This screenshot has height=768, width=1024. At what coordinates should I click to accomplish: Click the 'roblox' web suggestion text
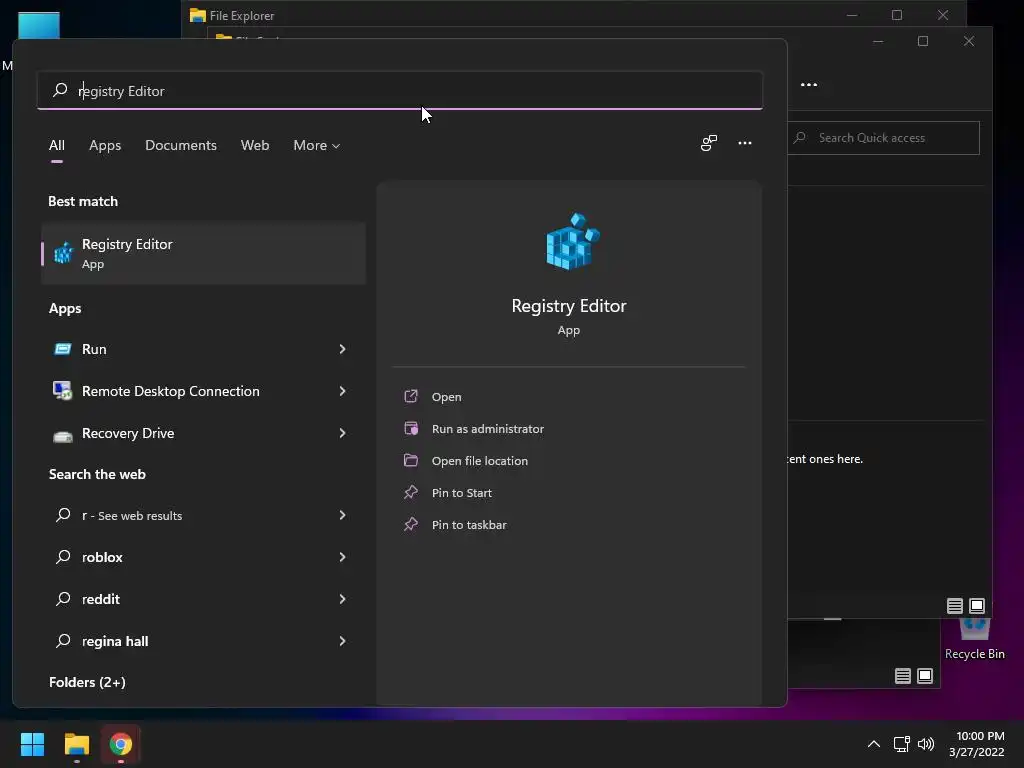point(103,557)
